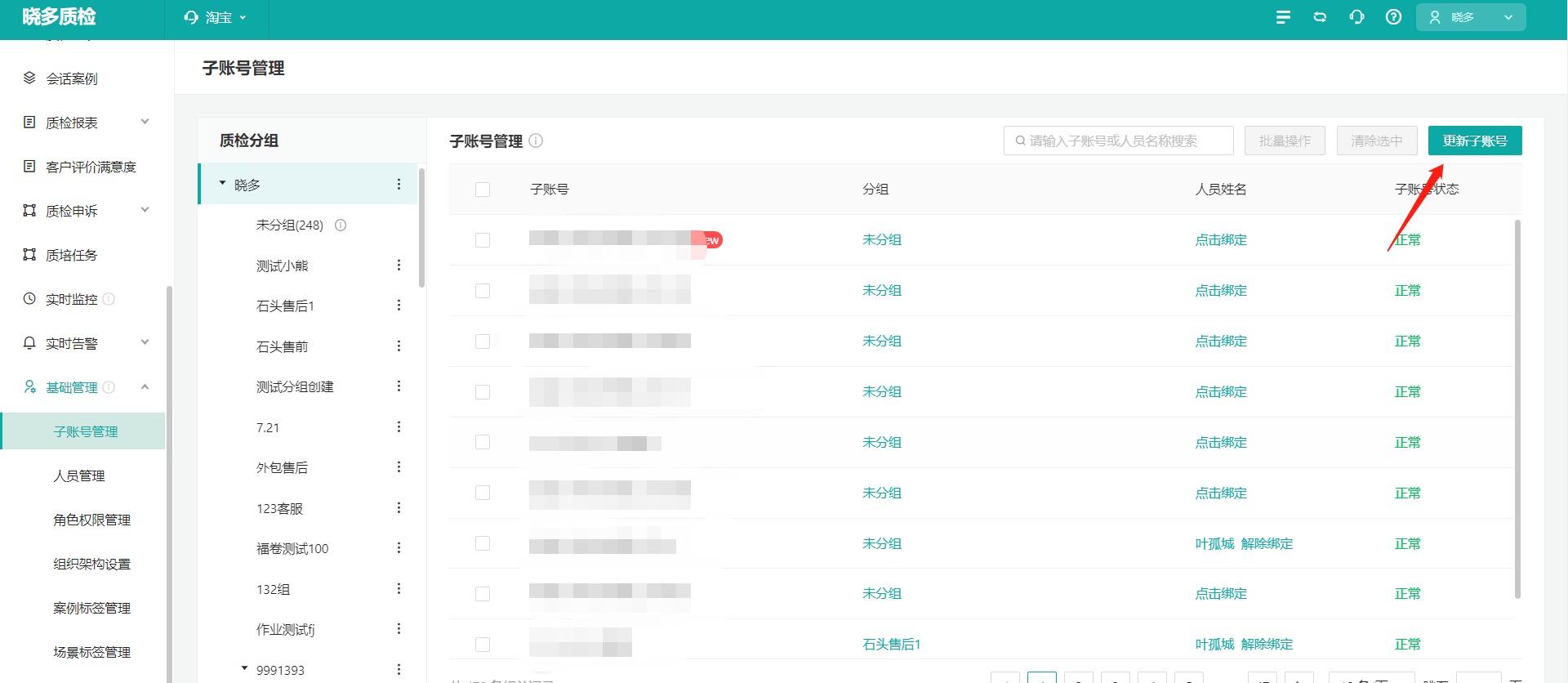Viewport: 1568px width, 683px height.
Task: Click the info icon beside 未分组(248)
Action: (341, 225)
